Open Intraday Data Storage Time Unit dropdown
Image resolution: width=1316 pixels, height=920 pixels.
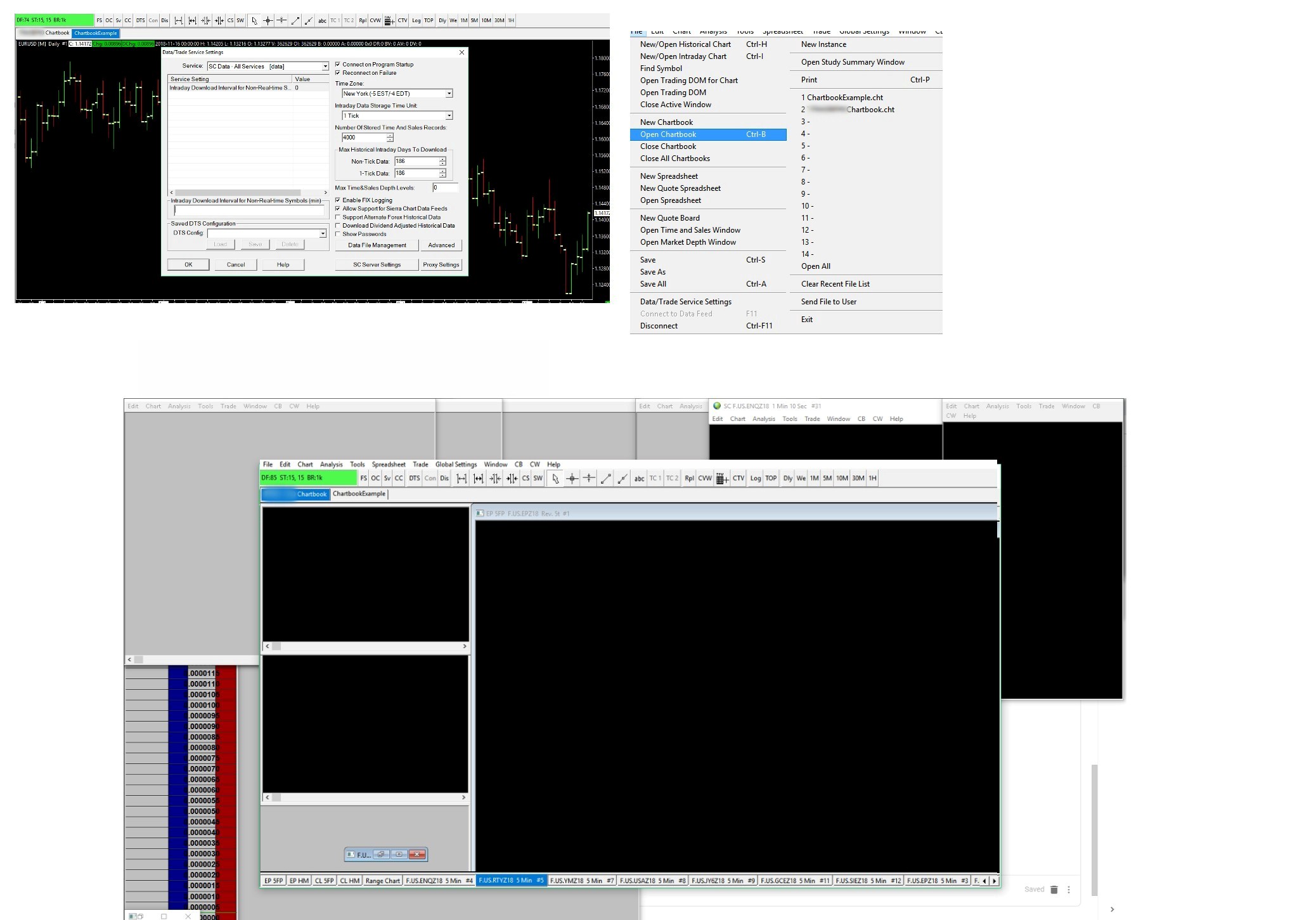pyautogui.click(x=449, y=116)
